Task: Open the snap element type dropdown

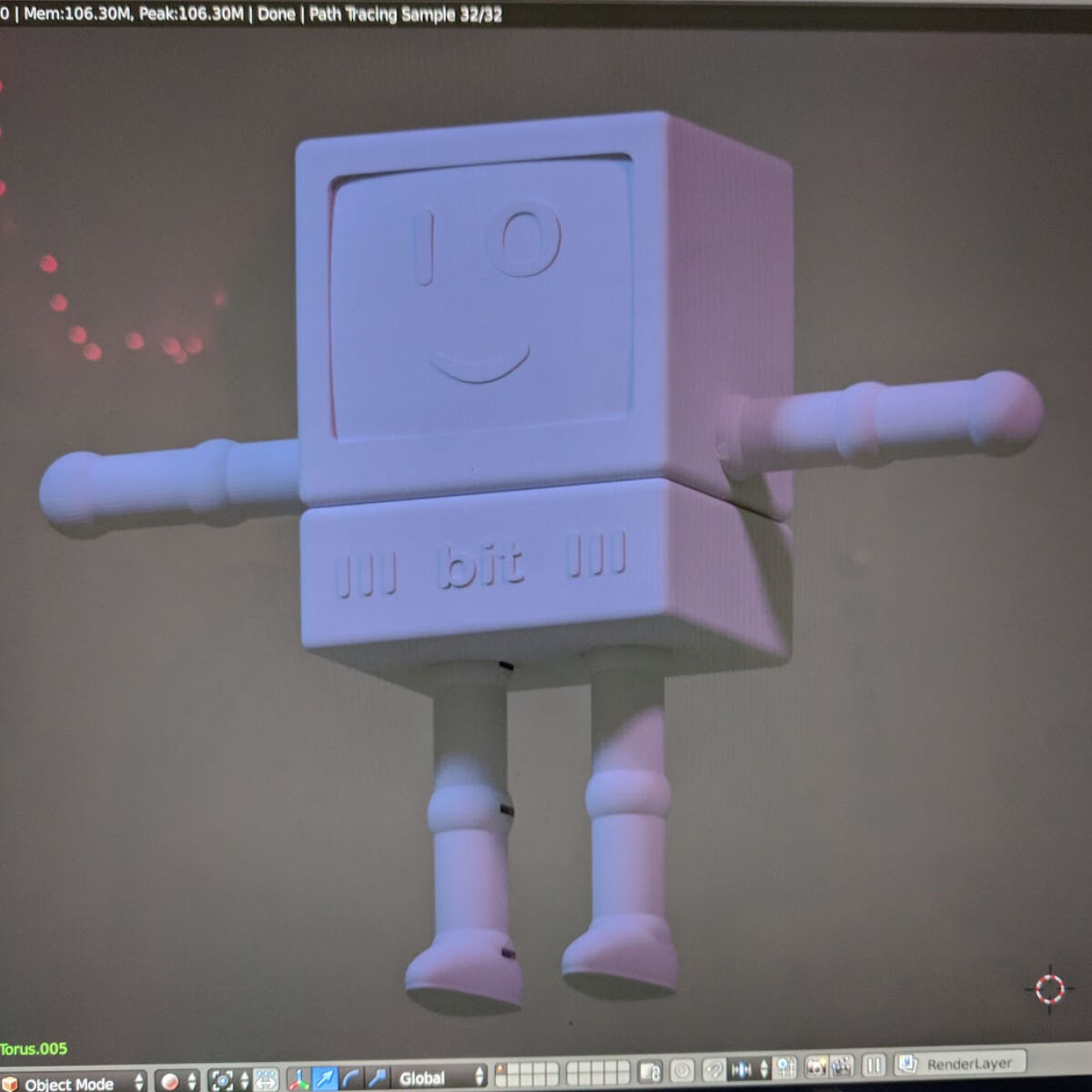Action: pyautogui.click(x=750, y=1068)
